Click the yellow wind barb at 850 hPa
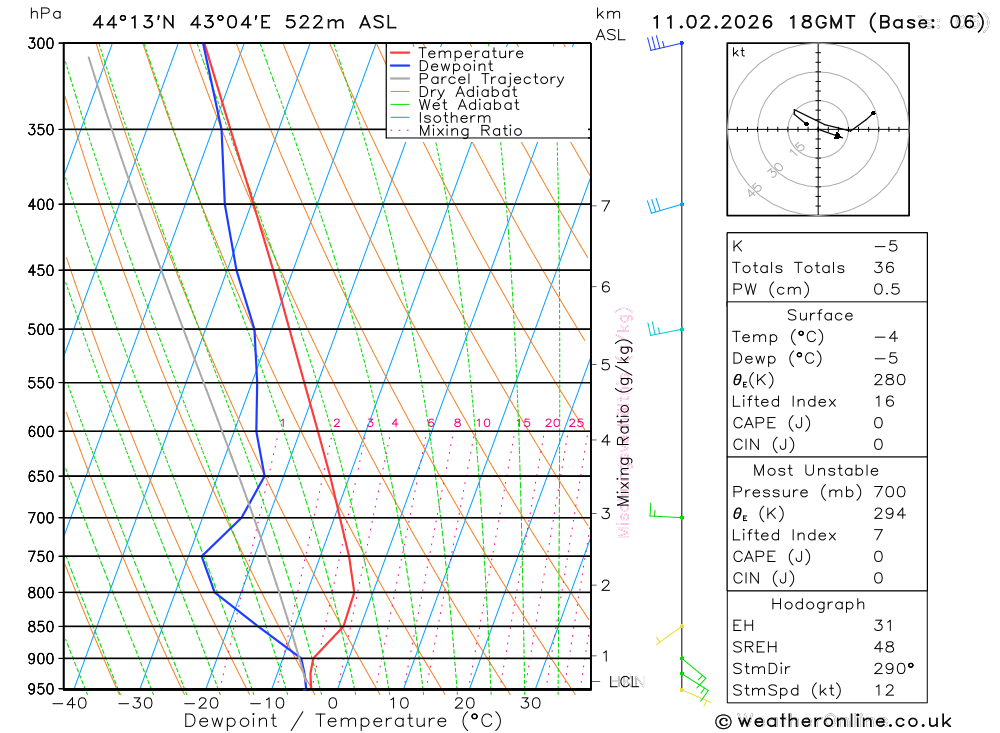This screenshot has width=1000, height=733. [x=669, y=634]
